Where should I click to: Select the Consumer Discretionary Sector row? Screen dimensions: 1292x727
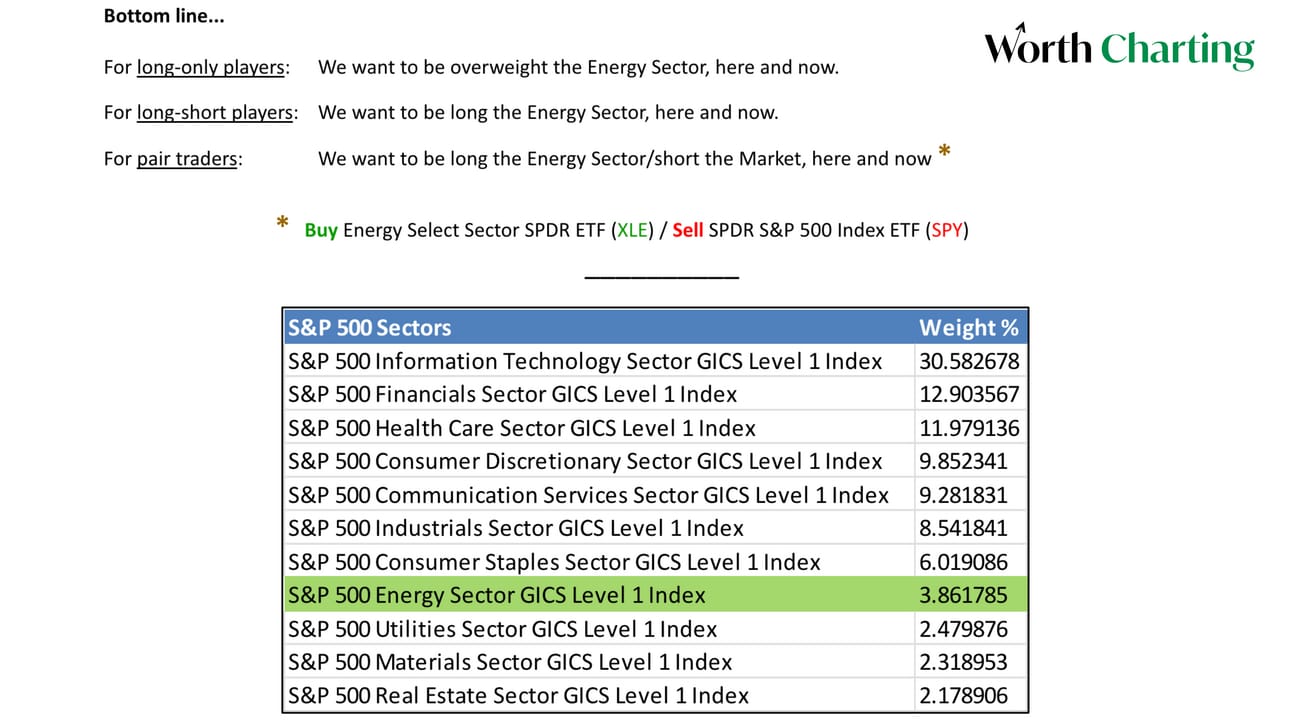(x=655, y=461)
